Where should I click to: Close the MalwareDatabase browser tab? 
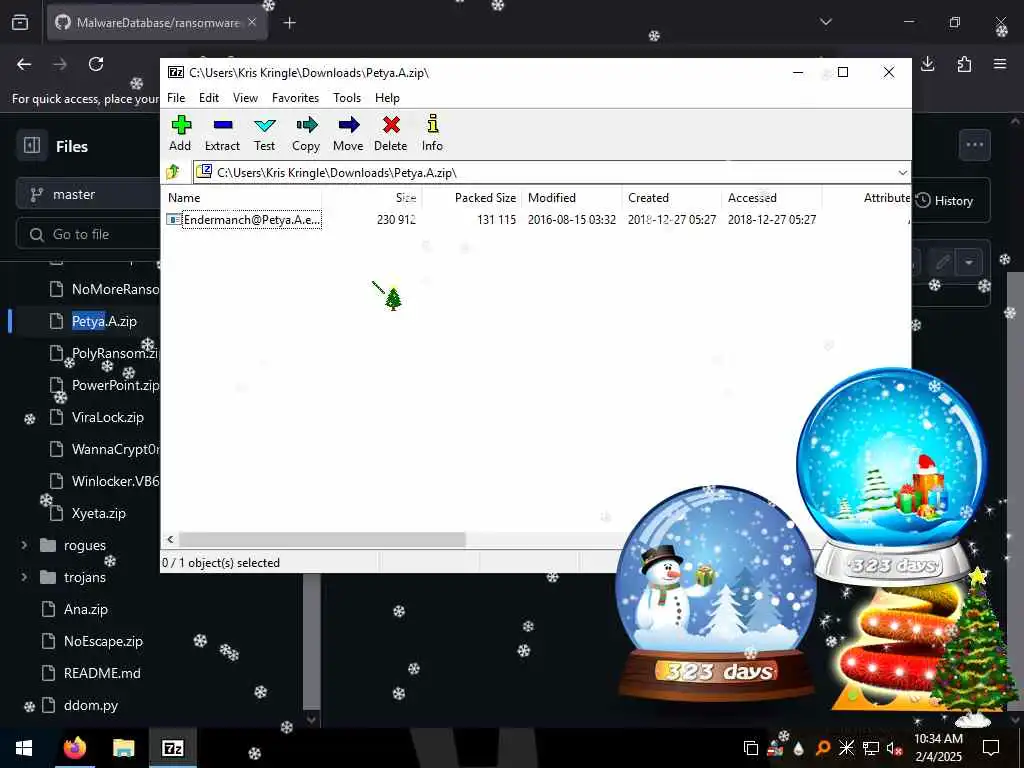tap(252, 22)
